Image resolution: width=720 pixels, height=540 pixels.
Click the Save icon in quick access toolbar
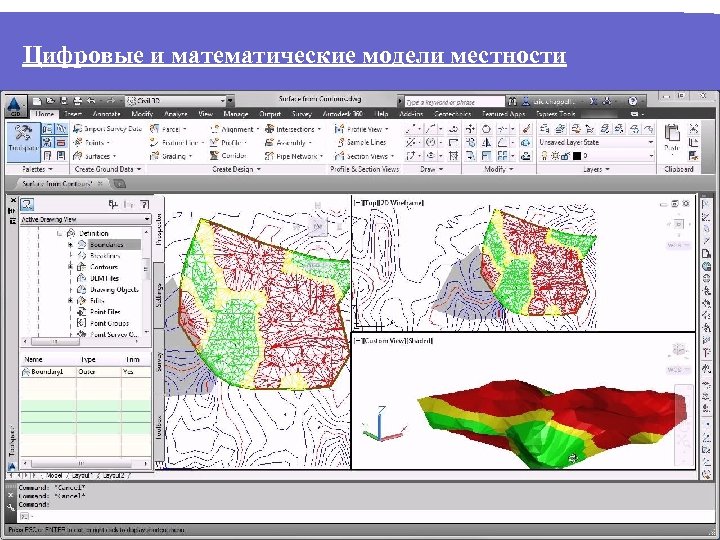64,101
